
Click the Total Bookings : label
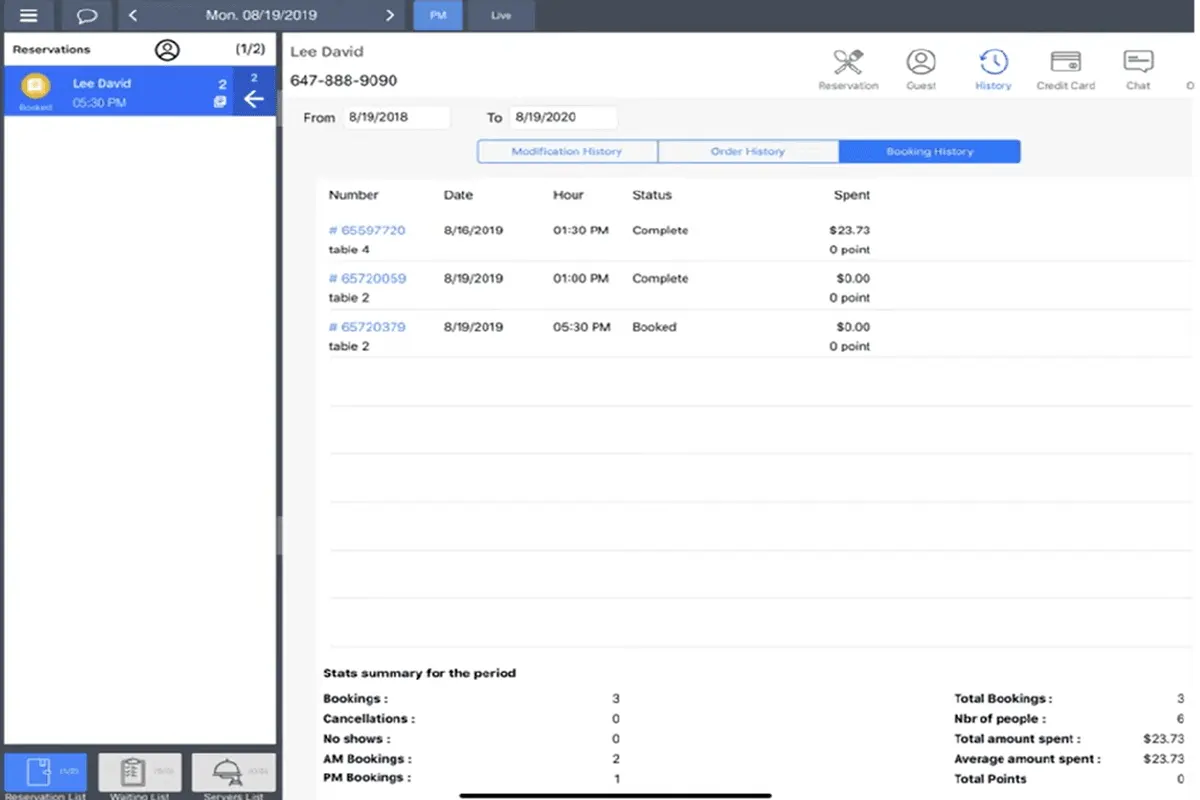[x=1003, y=699]
